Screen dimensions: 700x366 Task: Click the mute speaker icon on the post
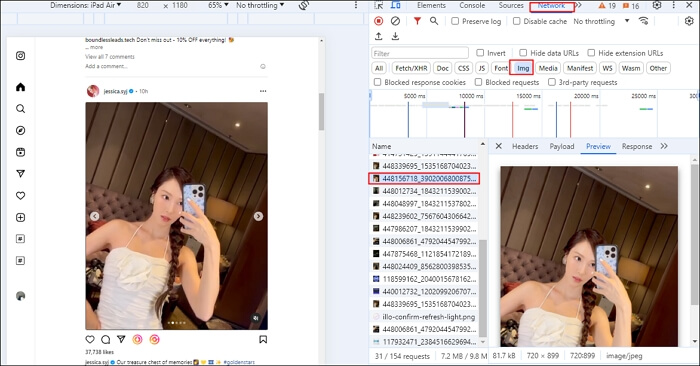pos(256,318)
